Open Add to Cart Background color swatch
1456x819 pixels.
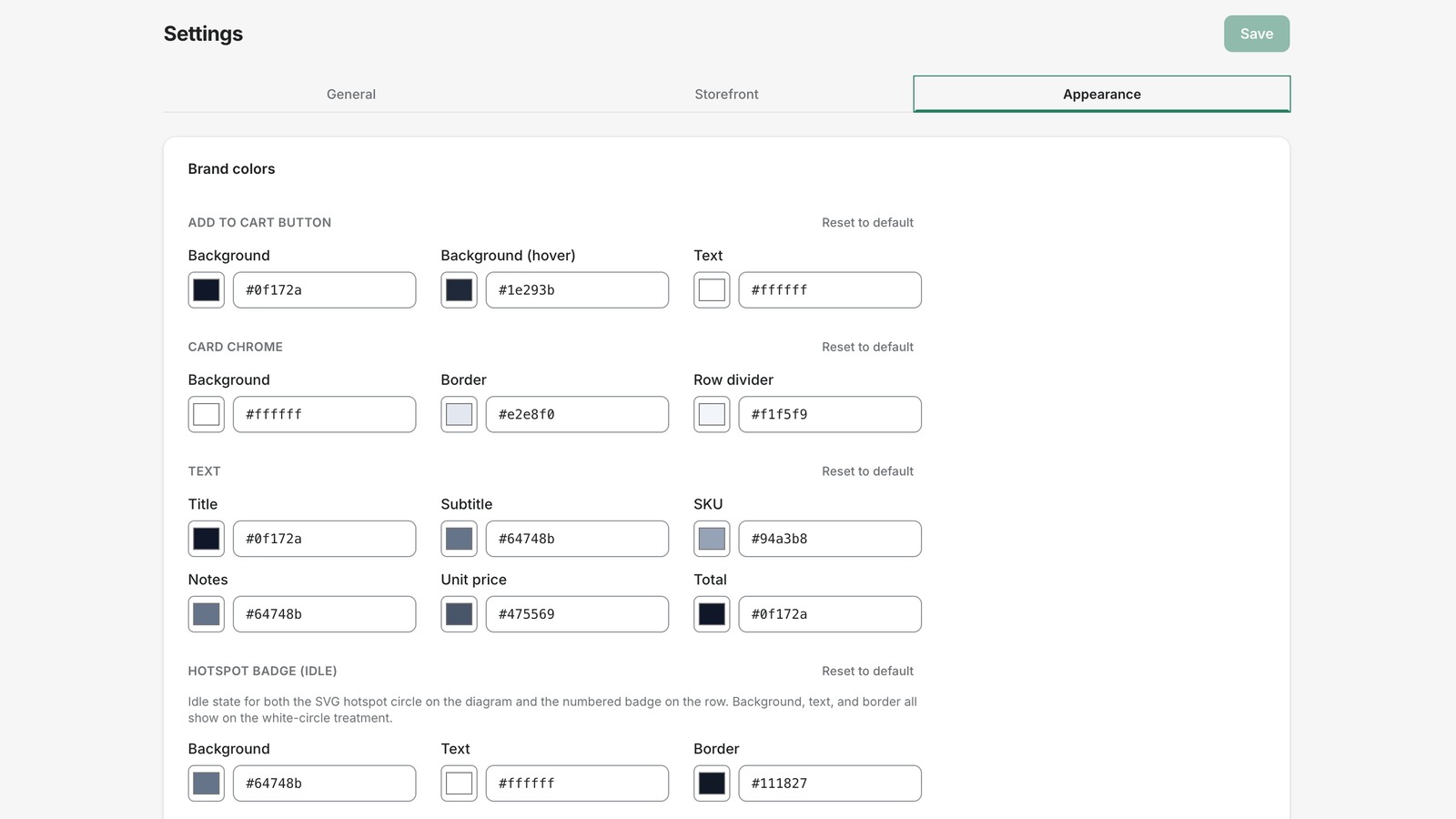(207, 290)
